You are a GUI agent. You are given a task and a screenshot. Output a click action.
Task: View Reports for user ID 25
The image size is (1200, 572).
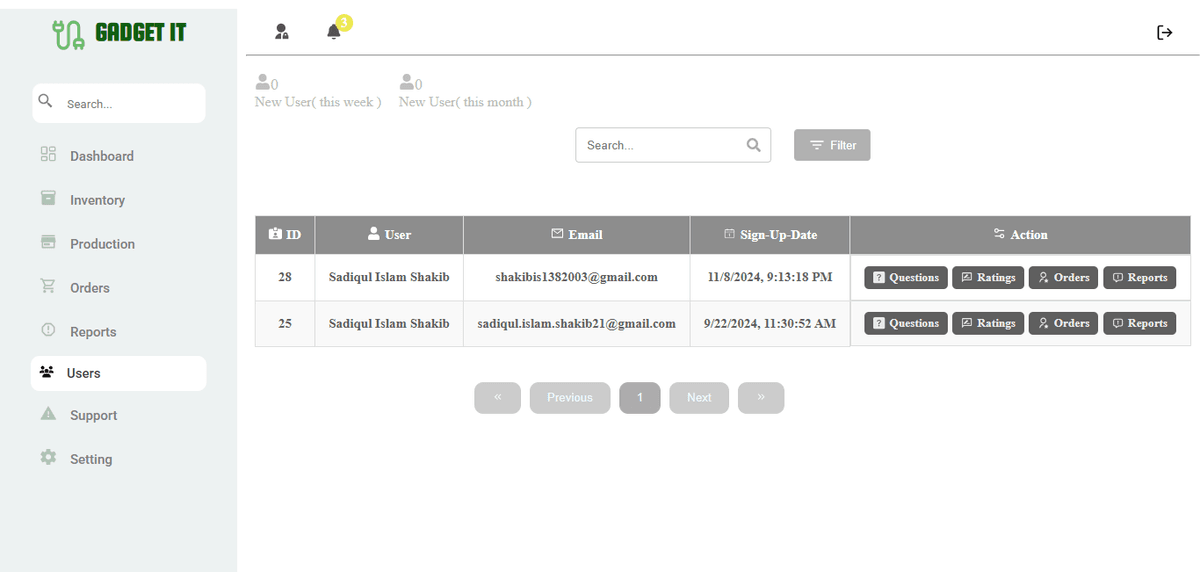[1139, 323]
